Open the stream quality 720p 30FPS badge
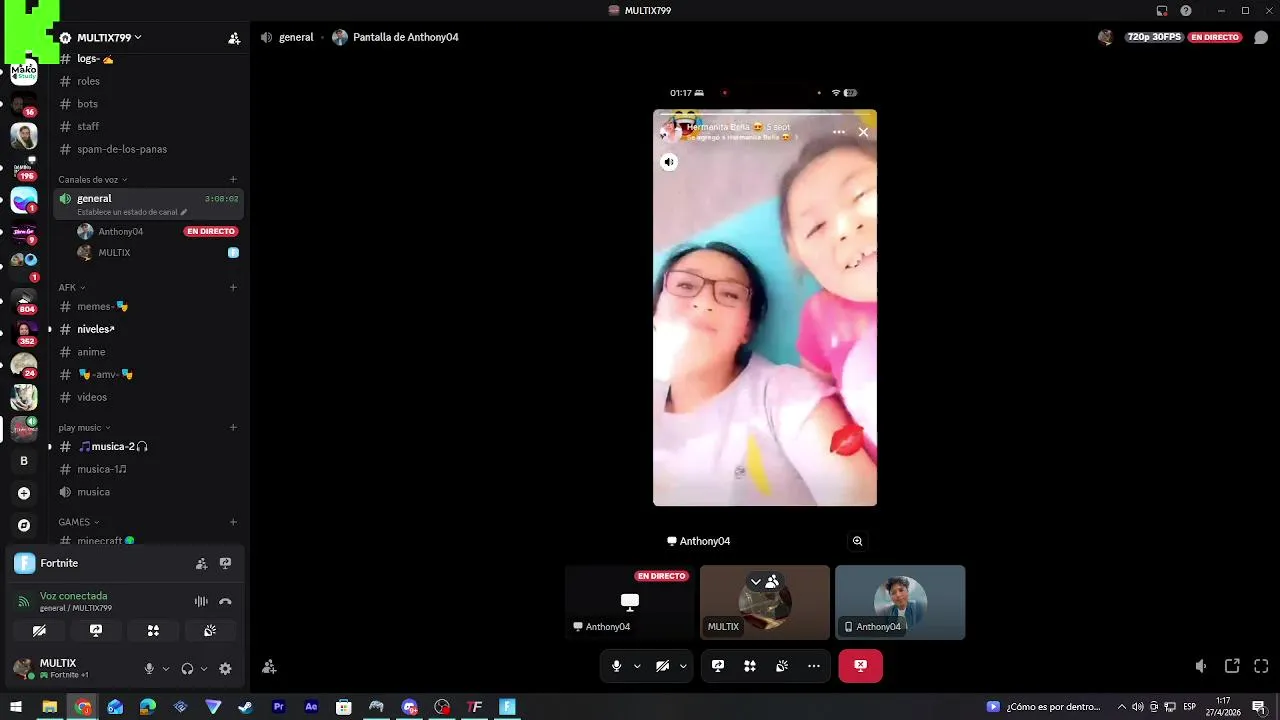Image resolution: width=1280 pixels, height=720 pixels. (1154, 37)
